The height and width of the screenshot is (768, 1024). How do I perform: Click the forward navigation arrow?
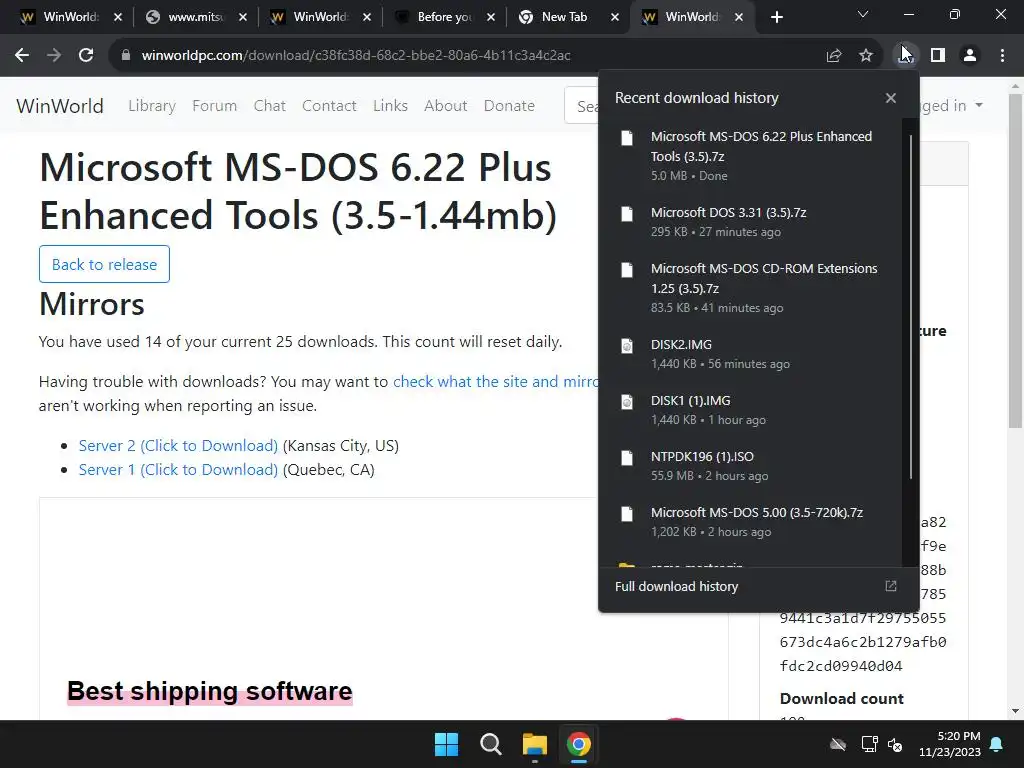[54, 56]
